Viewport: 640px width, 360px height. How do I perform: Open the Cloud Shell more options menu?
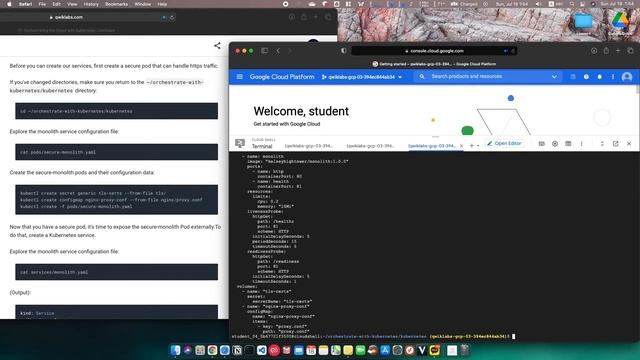582,144
